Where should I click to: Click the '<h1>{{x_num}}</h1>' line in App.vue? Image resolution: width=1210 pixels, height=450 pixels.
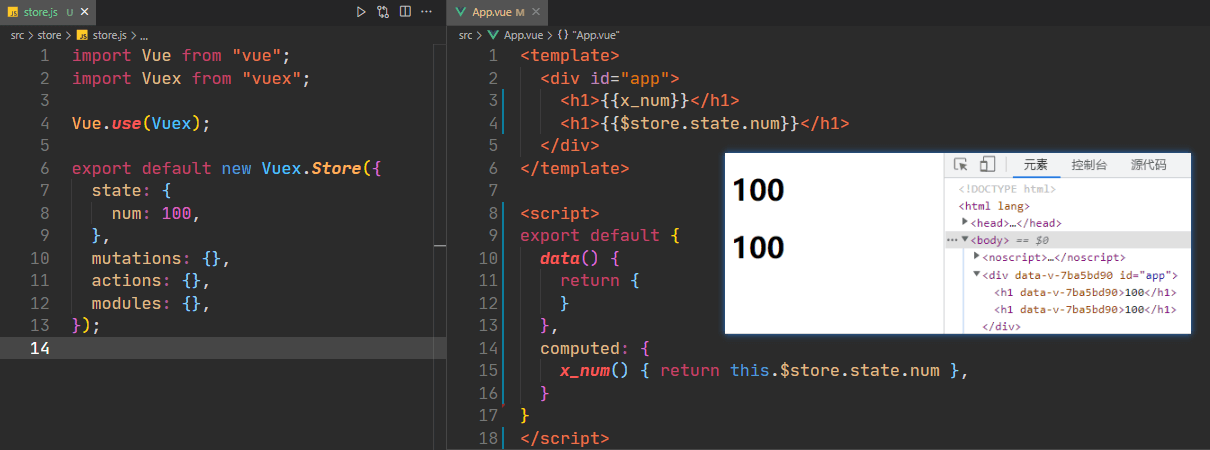point(650,100)
